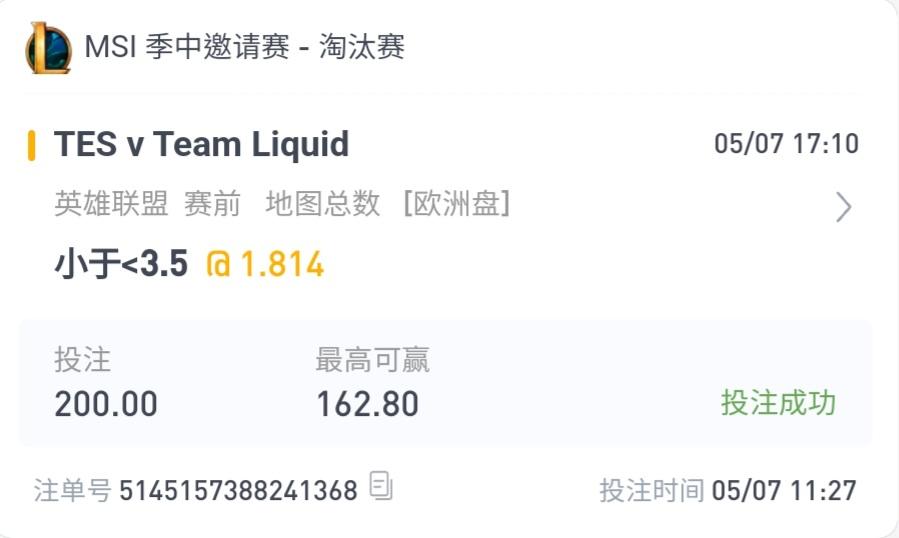Expand bet details with right chevron arrow
Image resolution: width=899 pixels, height=538 pixels.
coord(843,206)
